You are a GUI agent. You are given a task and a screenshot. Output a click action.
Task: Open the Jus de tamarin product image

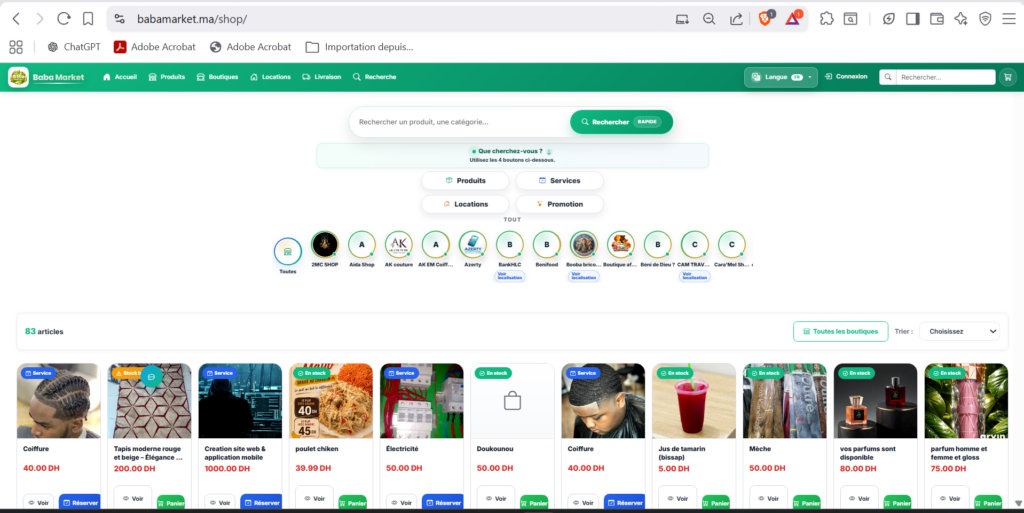coord(694,401)
